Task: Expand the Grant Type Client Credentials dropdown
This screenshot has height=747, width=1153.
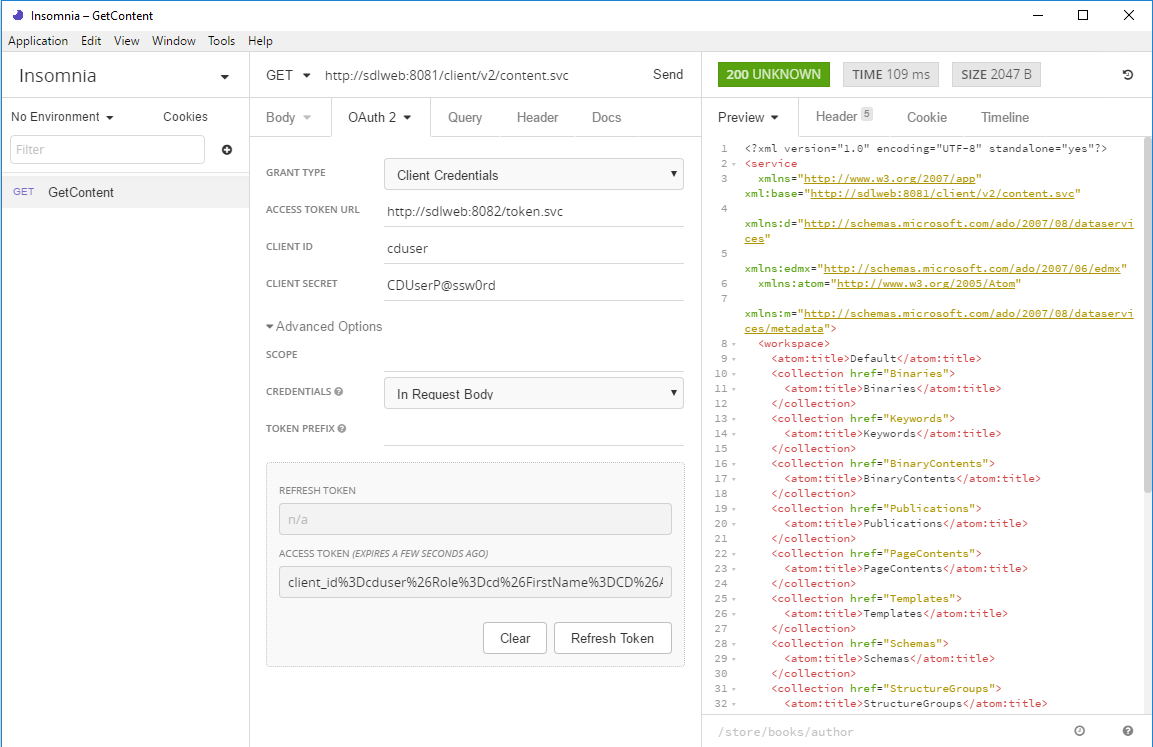Action: tap(533, 174)
